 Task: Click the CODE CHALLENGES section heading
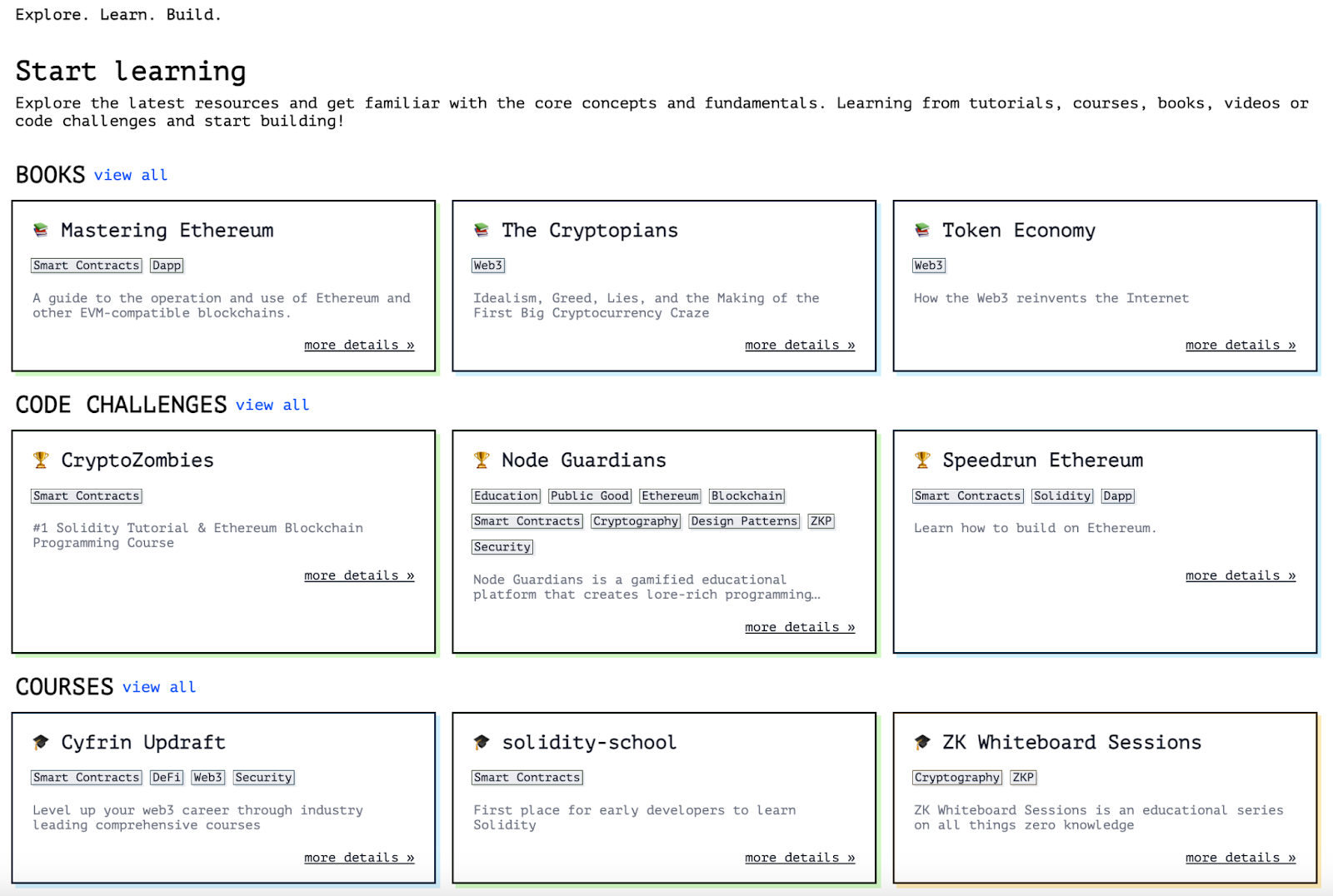[x=122, y=405]
